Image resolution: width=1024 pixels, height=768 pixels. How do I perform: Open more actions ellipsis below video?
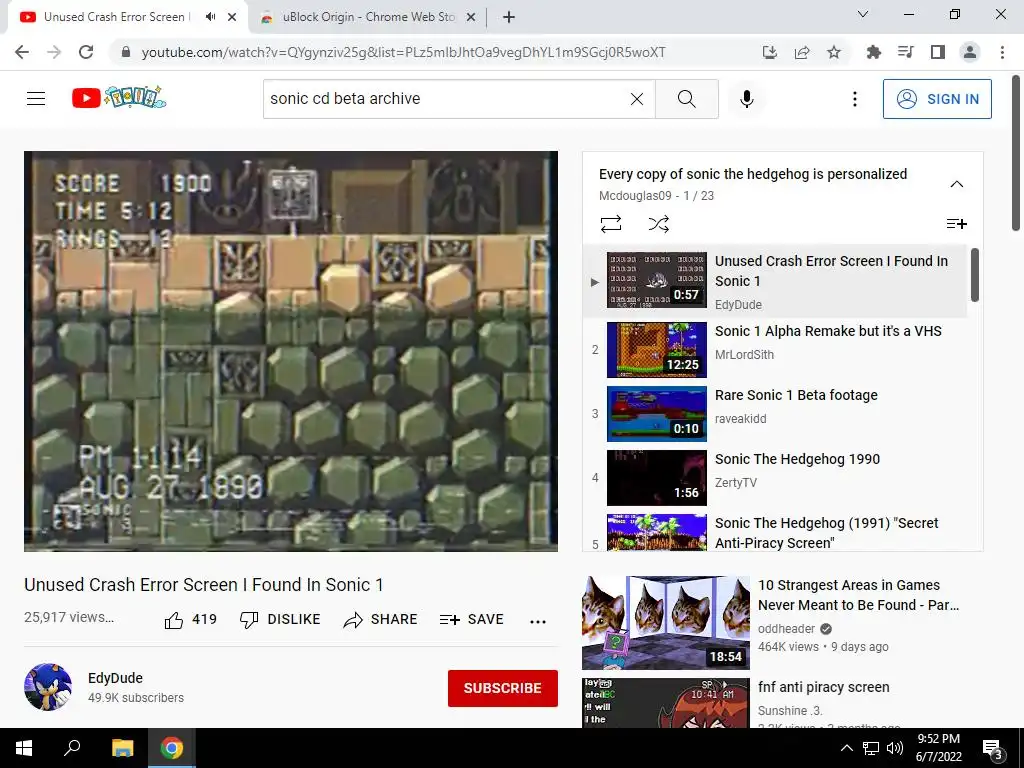click(x=537, y=621)
